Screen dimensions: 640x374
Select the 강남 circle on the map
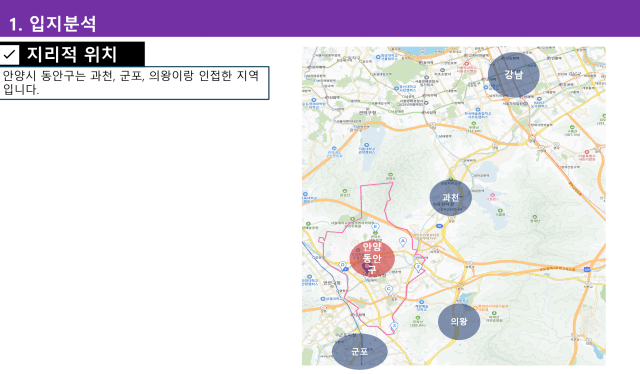point(513,75)
